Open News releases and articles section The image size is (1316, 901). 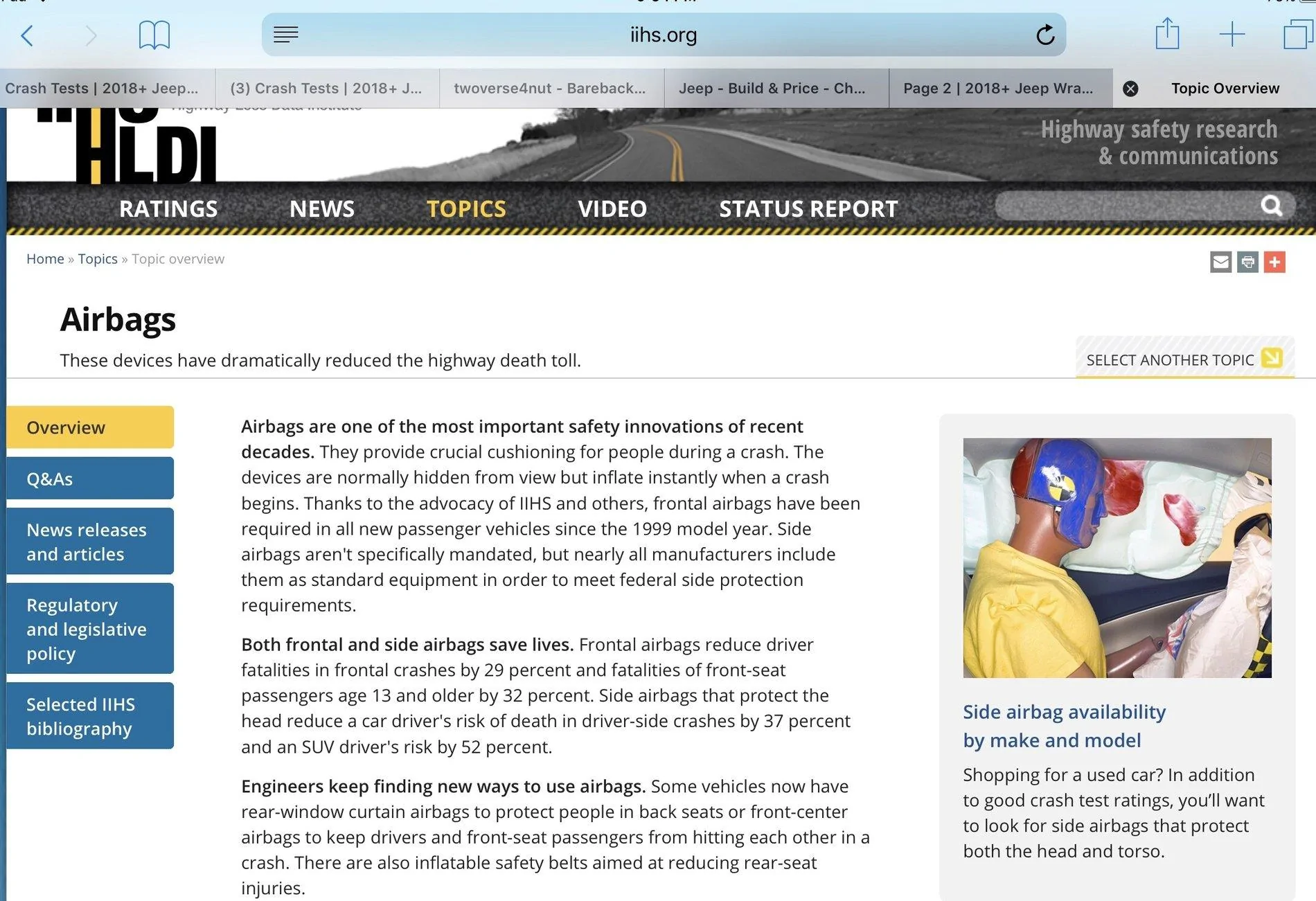[x=90, y=542]
